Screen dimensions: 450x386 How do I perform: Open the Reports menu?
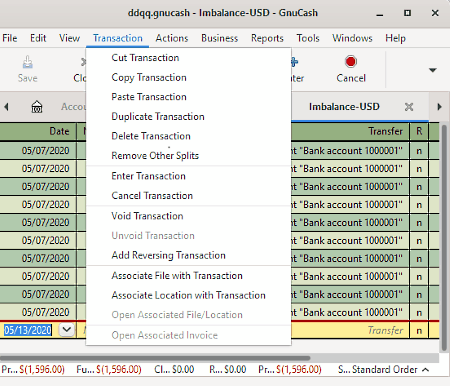(267, 38)
